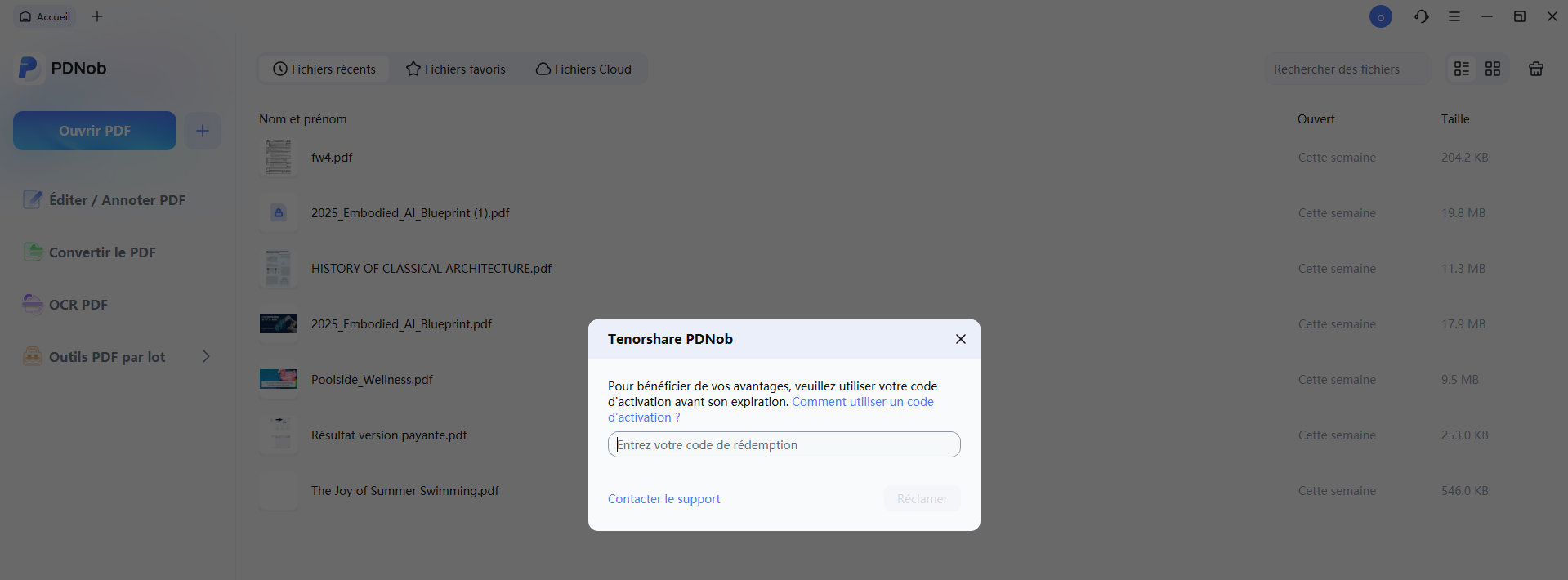Click Cette semaine for Poolside_Wellness.pdf
The height and width of the screenshot is (580, 1568).
(x=1337, y=380)
